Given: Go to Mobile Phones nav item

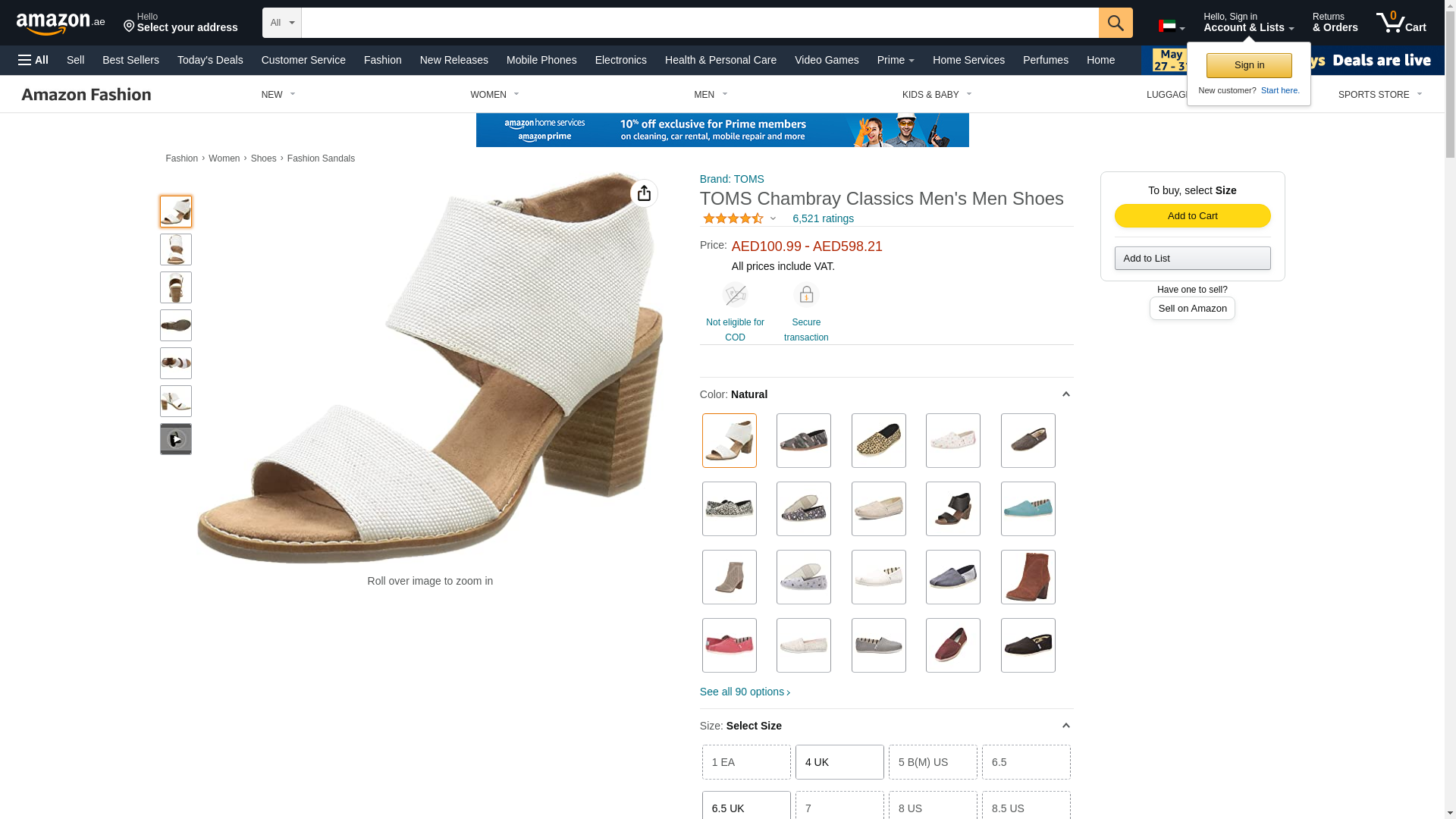Looking at the screenshot, I should 541,60.
